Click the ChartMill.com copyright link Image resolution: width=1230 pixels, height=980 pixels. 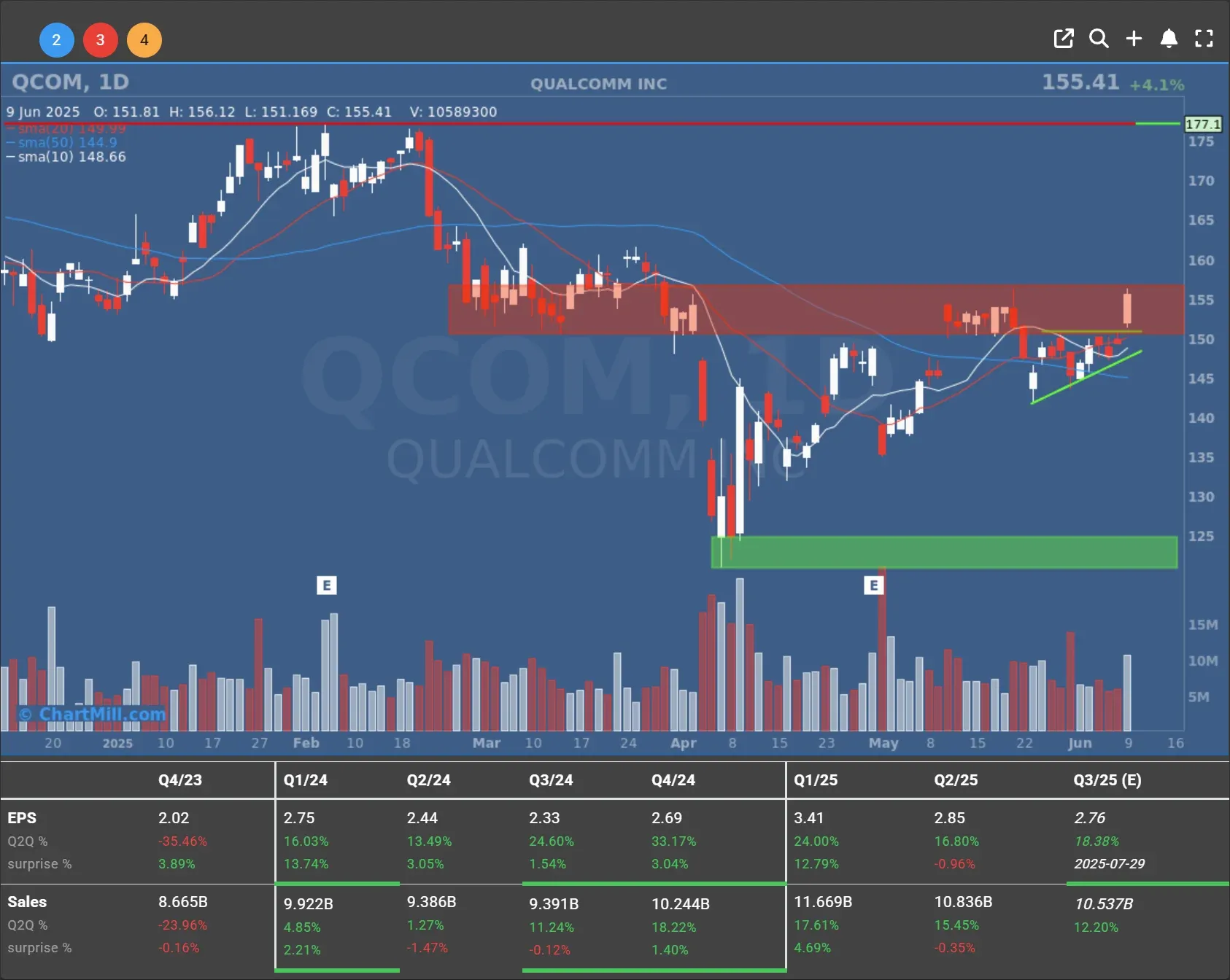coord(93,714)
